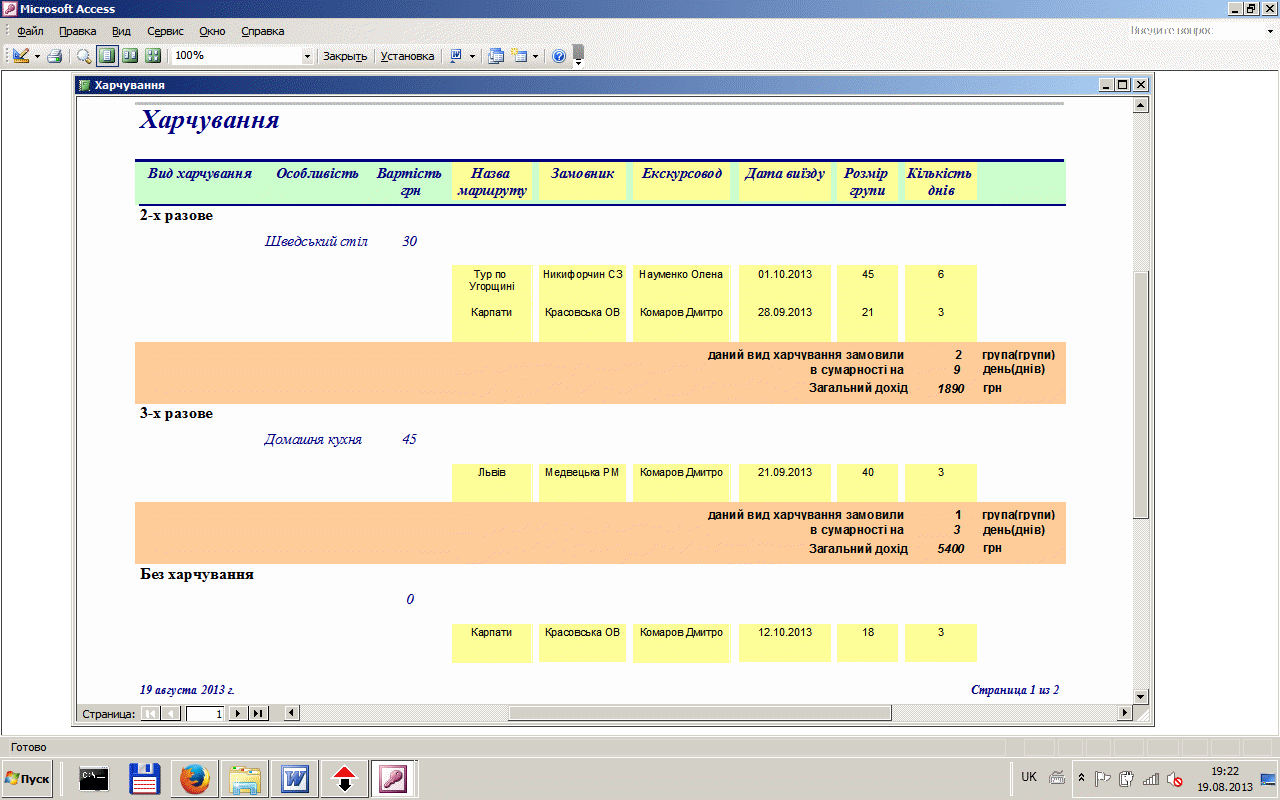Jump to the last report page

[258, 713]
